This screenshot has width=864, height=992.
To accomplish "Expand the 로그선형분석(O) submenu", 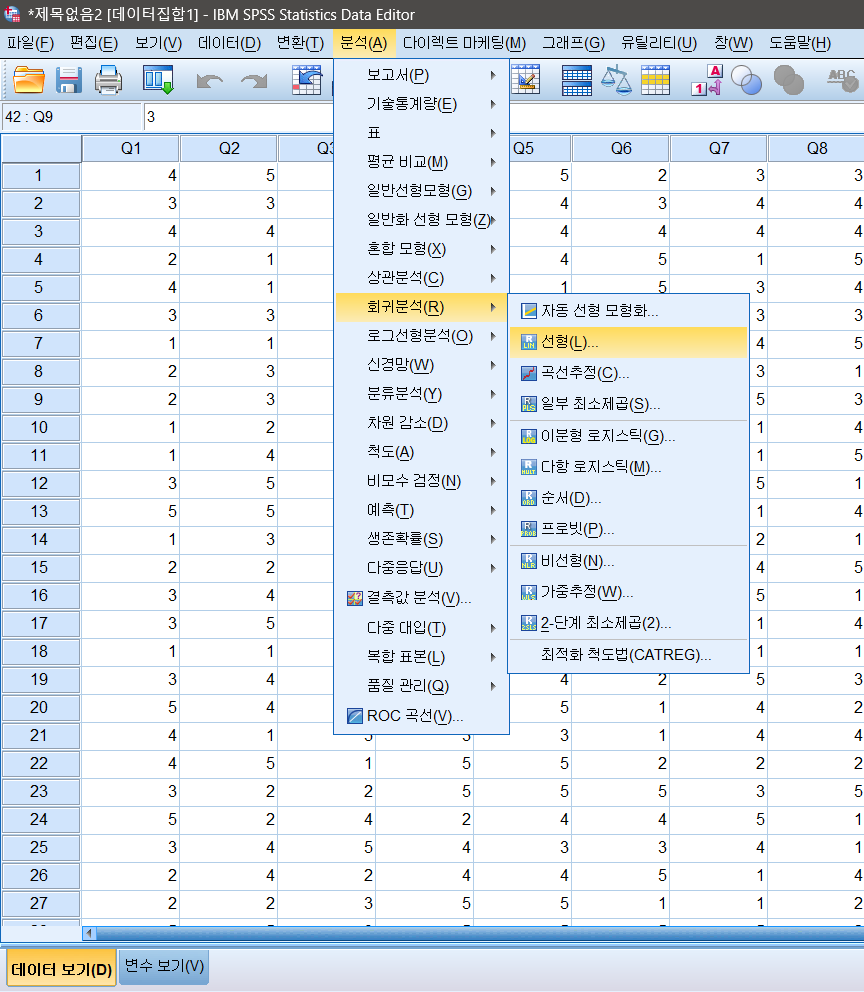I will 421,336.
